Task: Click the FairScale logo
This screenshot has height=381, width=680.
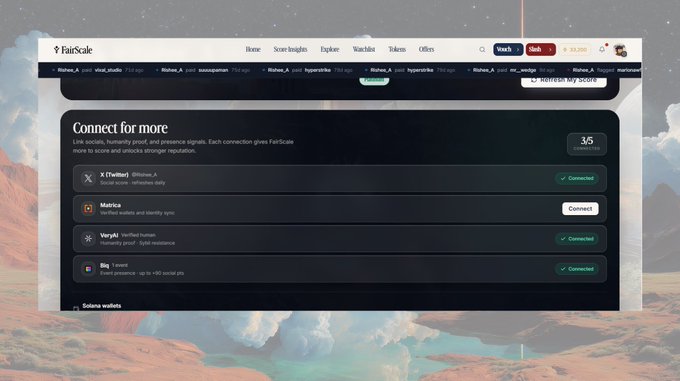Action: (73, 50)
